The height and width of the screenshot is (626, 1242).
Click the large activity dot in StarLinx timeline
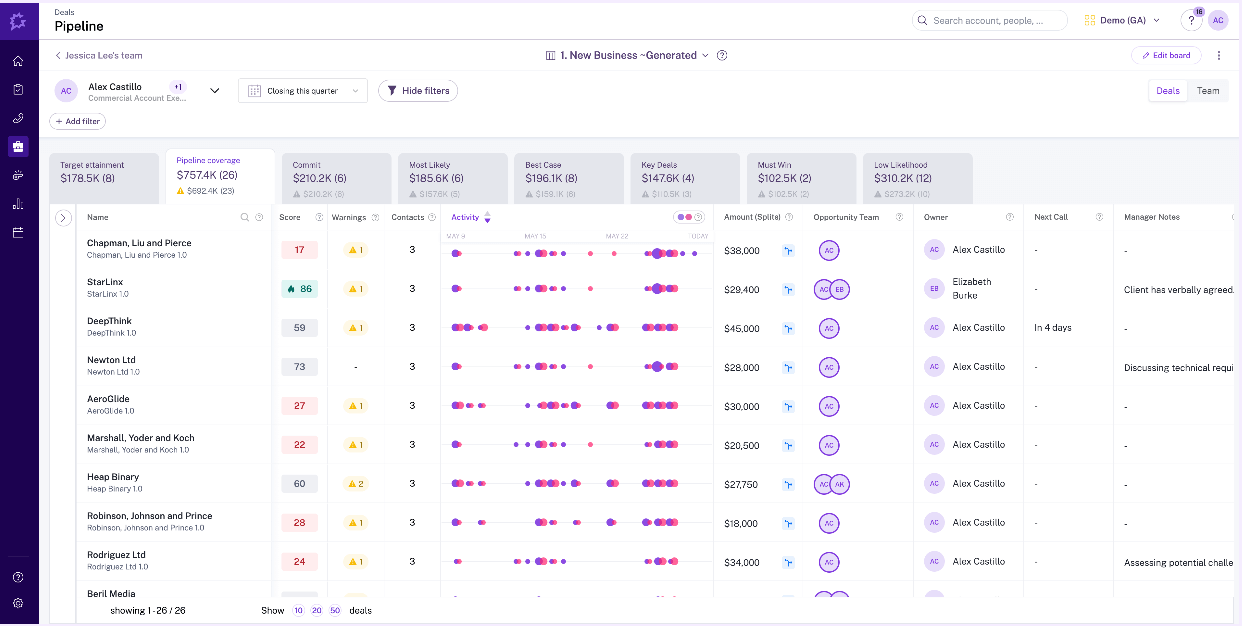657,289
